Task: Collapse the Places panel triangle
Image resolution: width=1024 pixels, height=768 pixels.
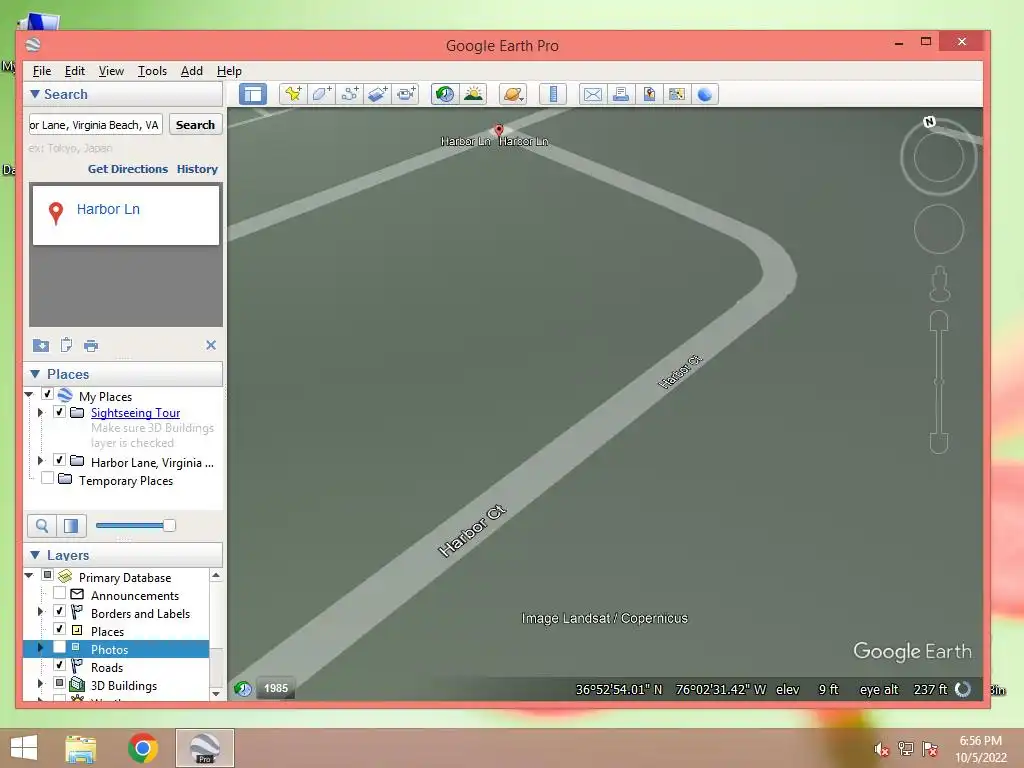Action: 35,374
